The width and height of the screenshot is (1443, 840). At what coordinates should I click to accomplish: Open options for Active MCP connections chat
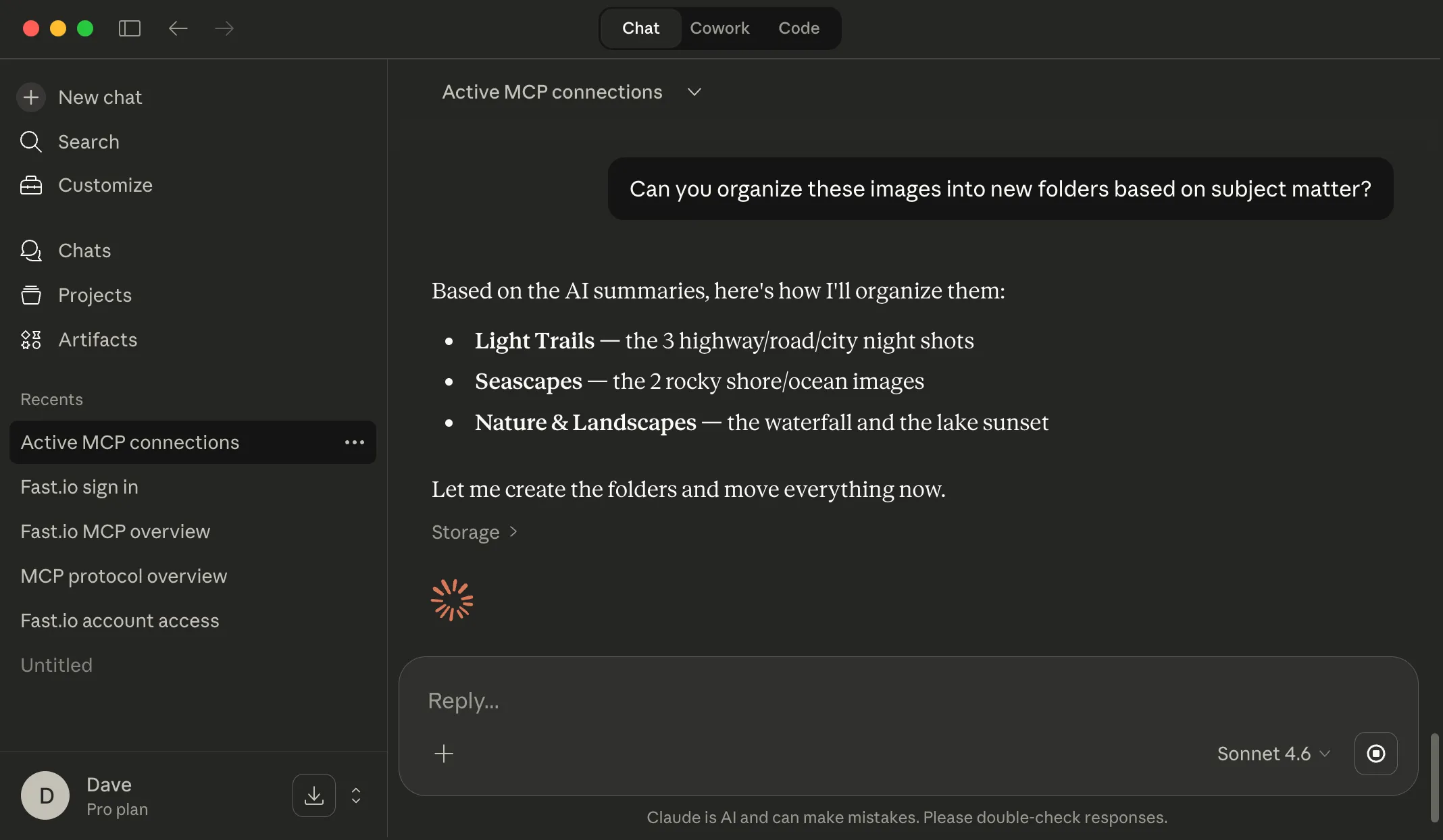pos(354,442)
